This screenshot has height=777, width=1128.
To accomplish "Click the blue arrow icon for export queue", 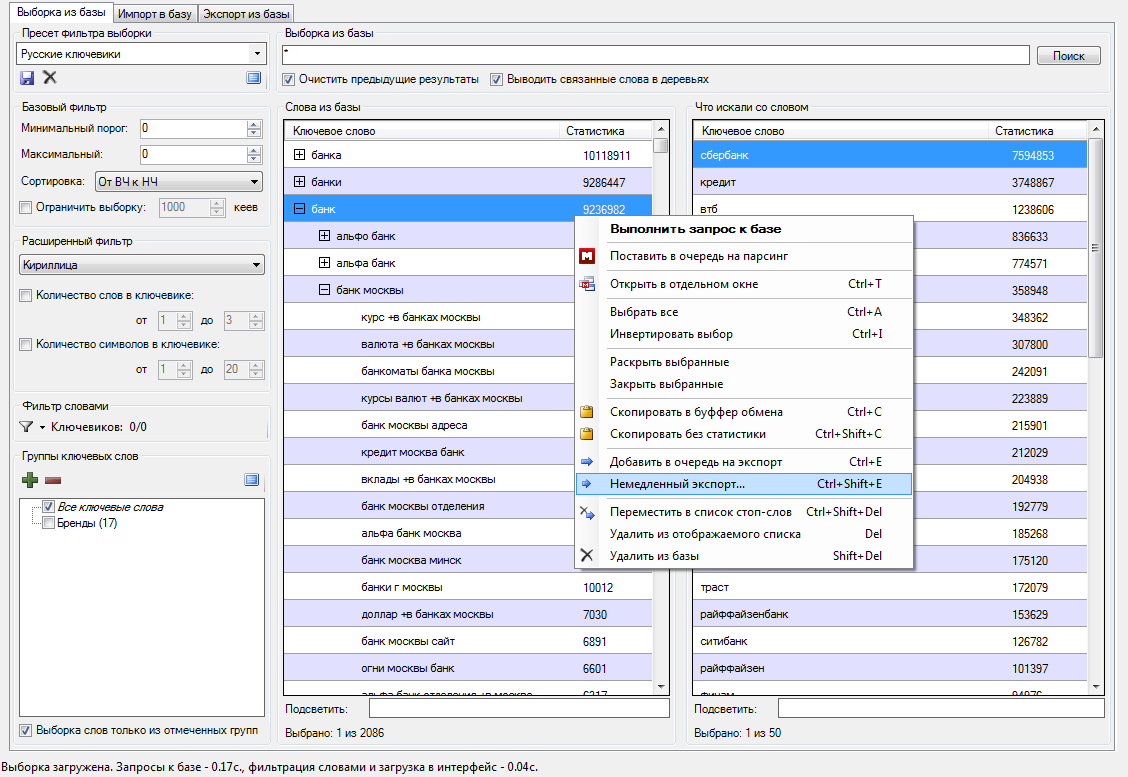I will pyautogui.click(x=587, y=462).
